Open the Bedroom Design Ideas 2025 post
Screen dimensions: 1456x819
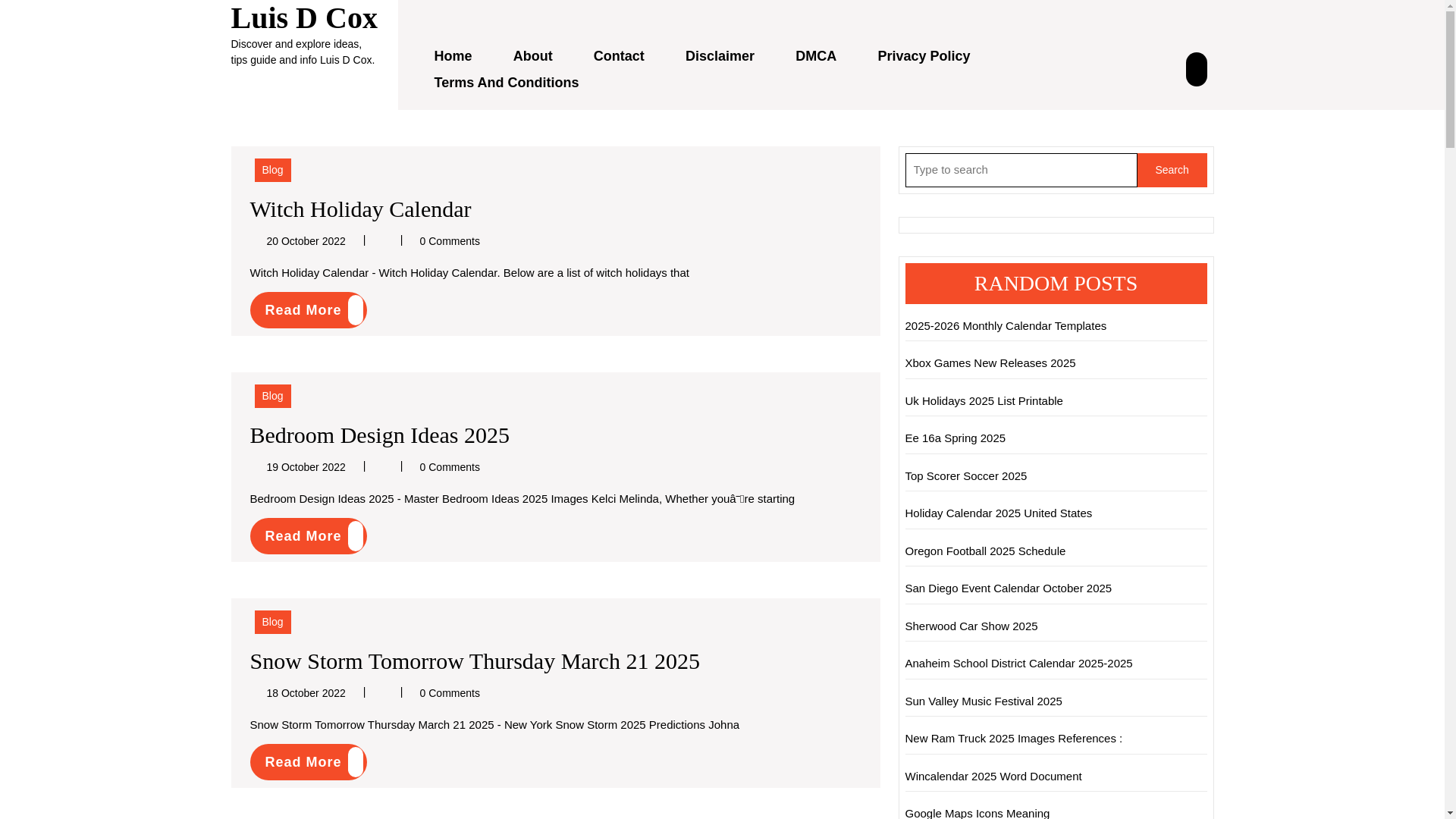(379, 435)
